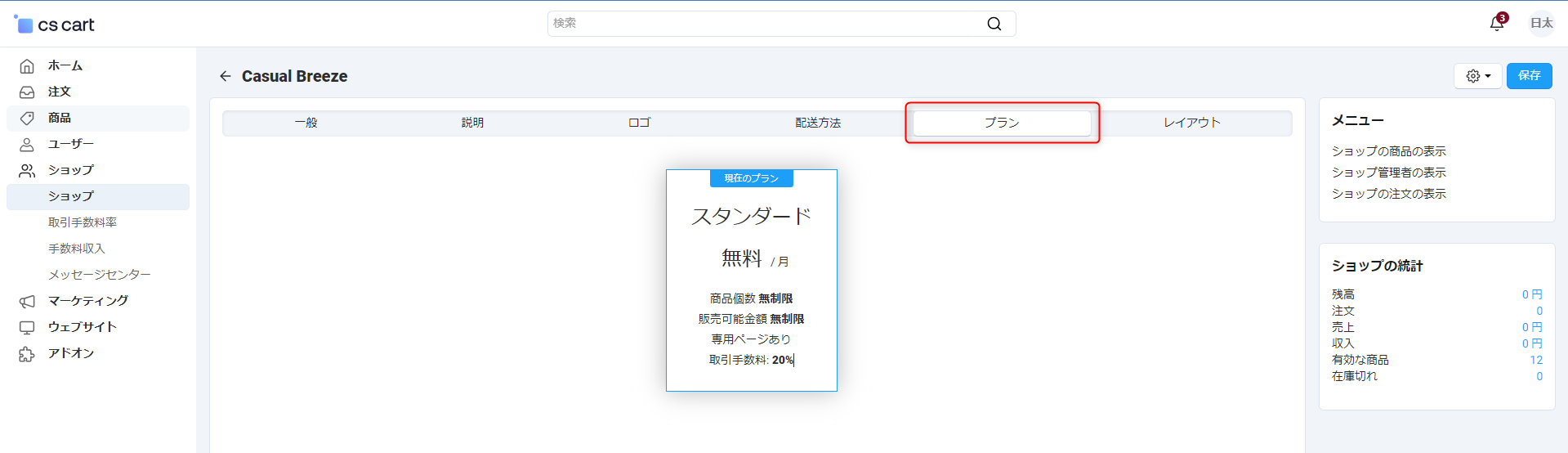The width and height of the screenshot is (1568, 453).
Task: Click the ウェブサイト monitor icon
Action: [27, 327]
